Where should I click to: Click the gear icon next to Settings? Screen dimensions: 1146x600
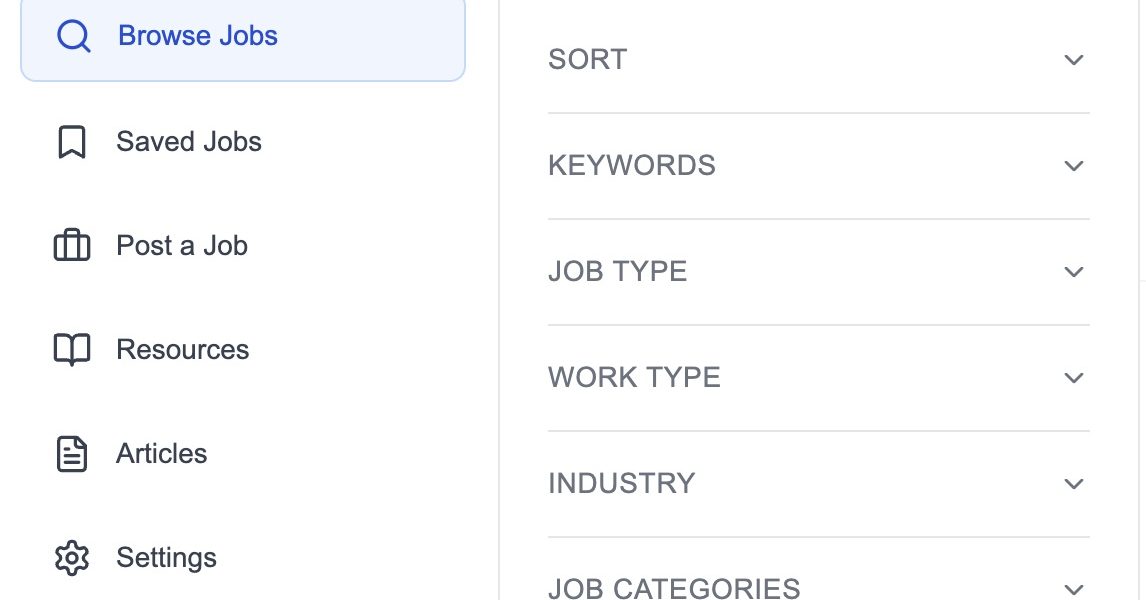(71, 557)
